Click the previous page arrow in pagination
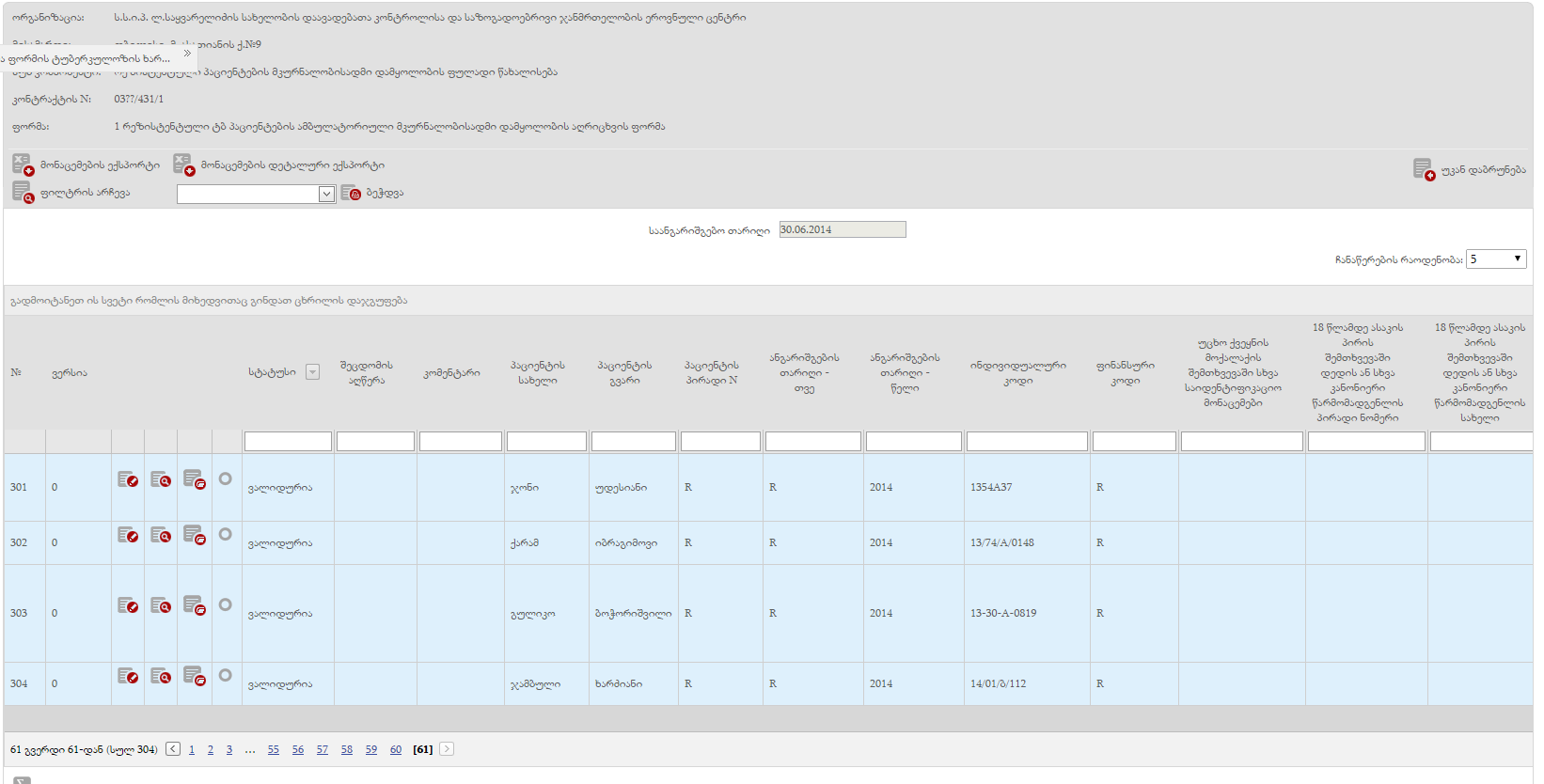Screen dimensions: 1544x784 click(x=173, y=749)
